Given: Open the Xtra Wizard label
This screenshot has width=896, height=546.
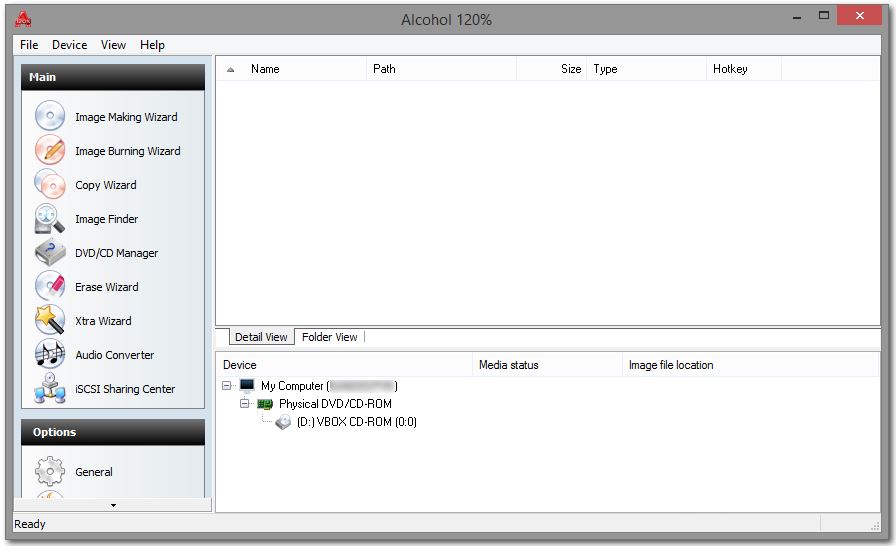Looking at the screenshot, I should [103, 321].
